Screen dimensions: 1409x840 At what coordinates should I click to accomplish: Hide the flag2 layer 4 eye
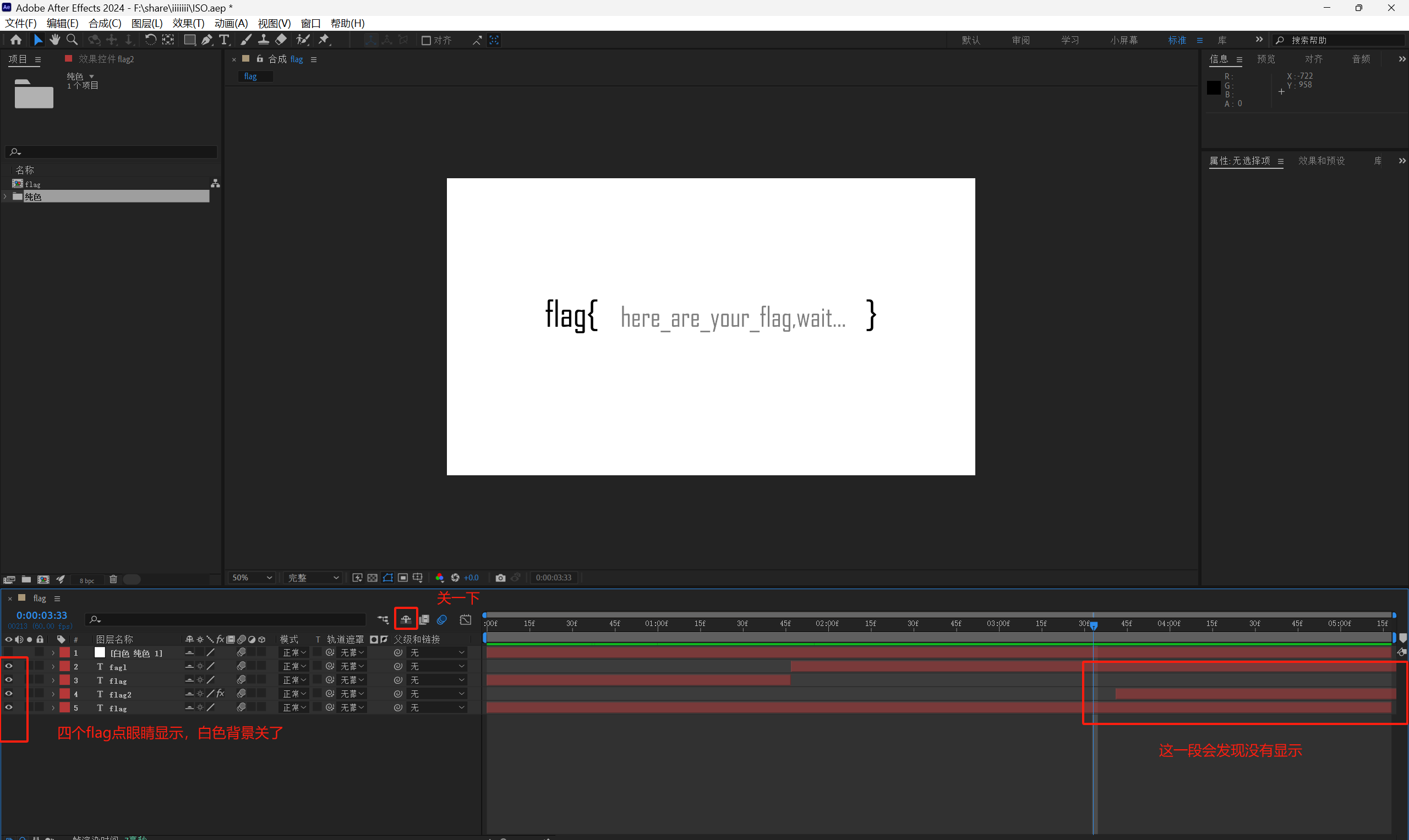tap(8, 693)
